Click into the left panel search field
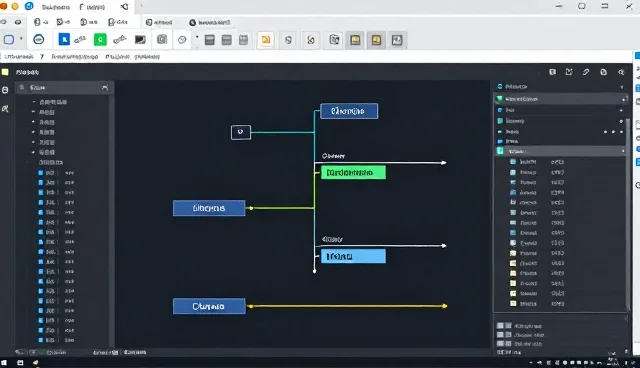This screenshot has height=368, width=640. coord(63,87)
